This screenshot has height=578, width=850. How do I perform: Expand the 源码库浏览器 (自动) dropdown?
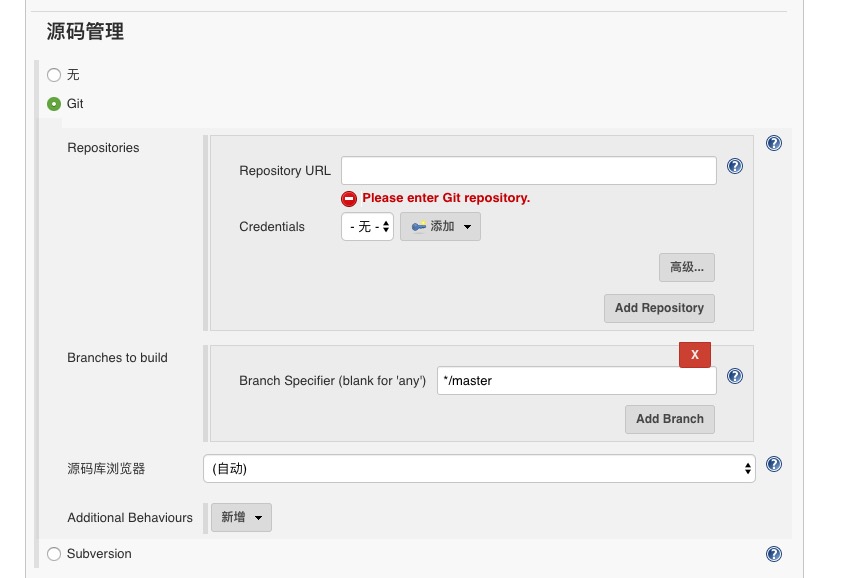pos(479,468)
